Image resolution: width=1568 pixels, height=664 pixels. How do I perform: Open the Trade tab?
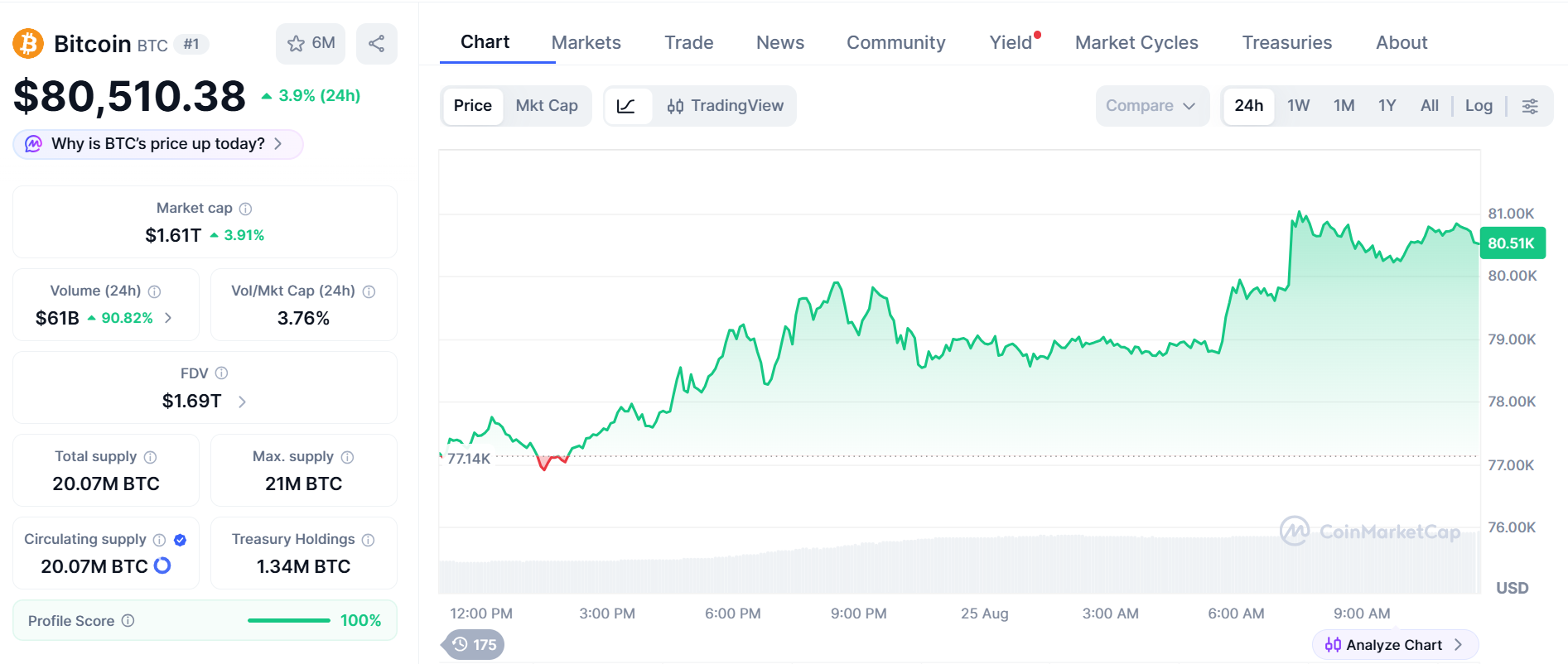pos(689,42)
